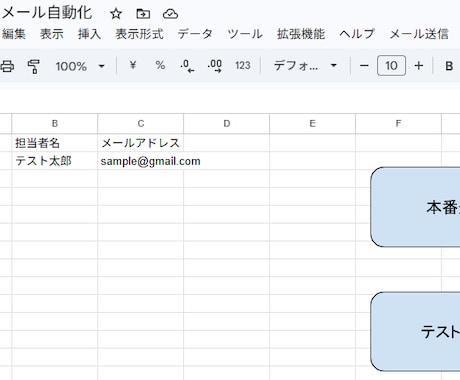Screen dimensions: 460x380
Task: Select column F header
Action: [398, 124]
